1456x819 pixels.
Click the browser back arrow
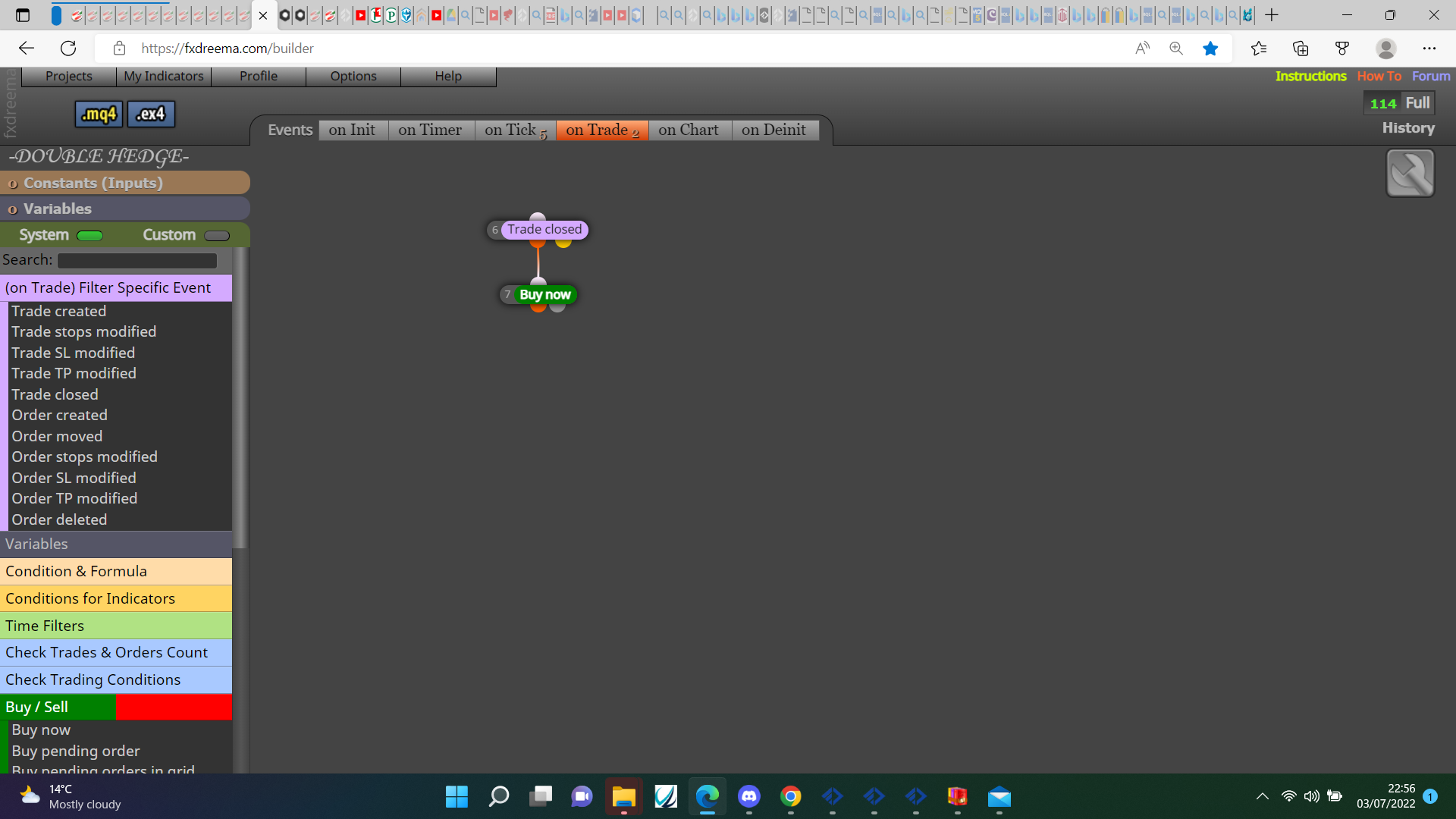click(27, 49)
